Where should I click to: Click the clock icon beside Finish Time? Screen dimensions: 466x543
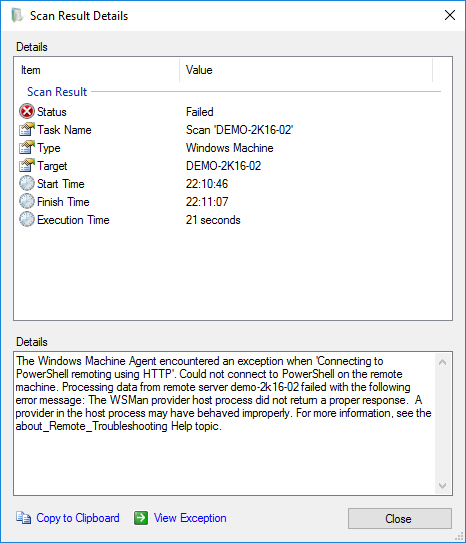(x=27, y=202)
